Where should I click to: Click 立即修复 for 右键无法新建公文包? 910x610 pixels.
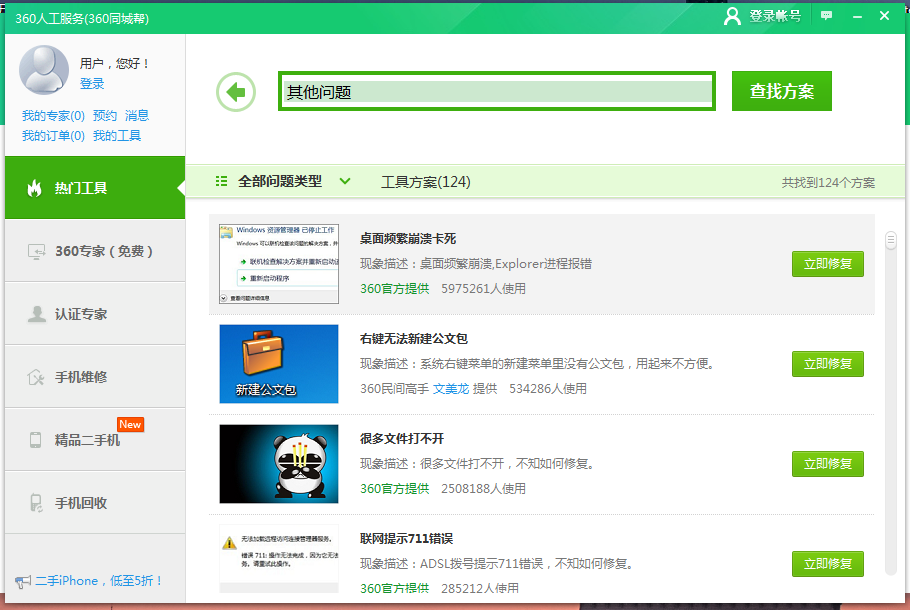tap(828, 364)
